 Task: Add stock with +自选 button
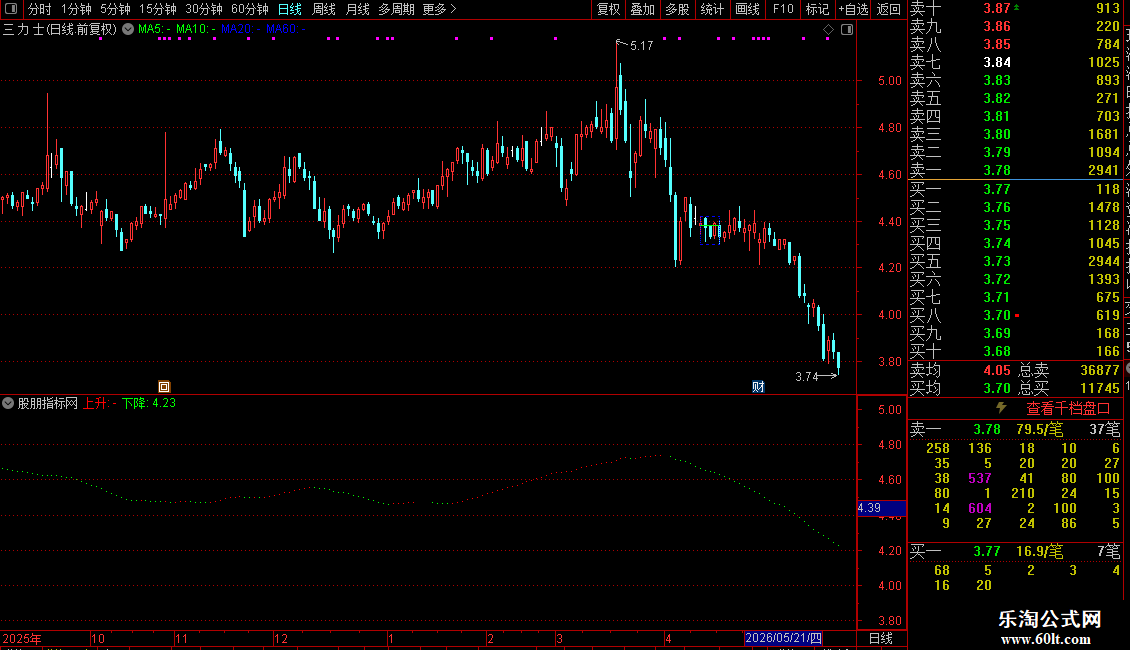click(x=854, y=9)
